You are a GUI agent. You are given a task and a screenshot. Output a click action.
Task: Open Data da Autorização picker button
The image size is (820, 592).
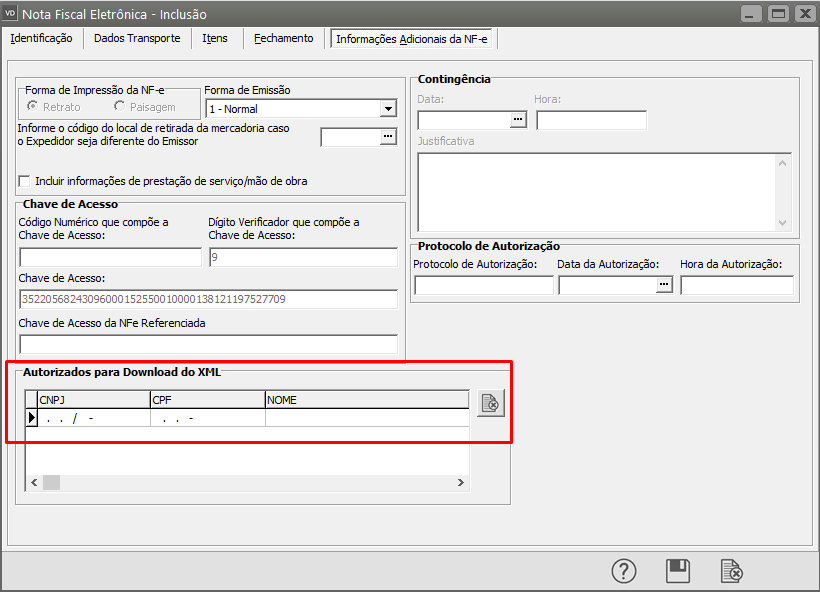click(664, 285)
